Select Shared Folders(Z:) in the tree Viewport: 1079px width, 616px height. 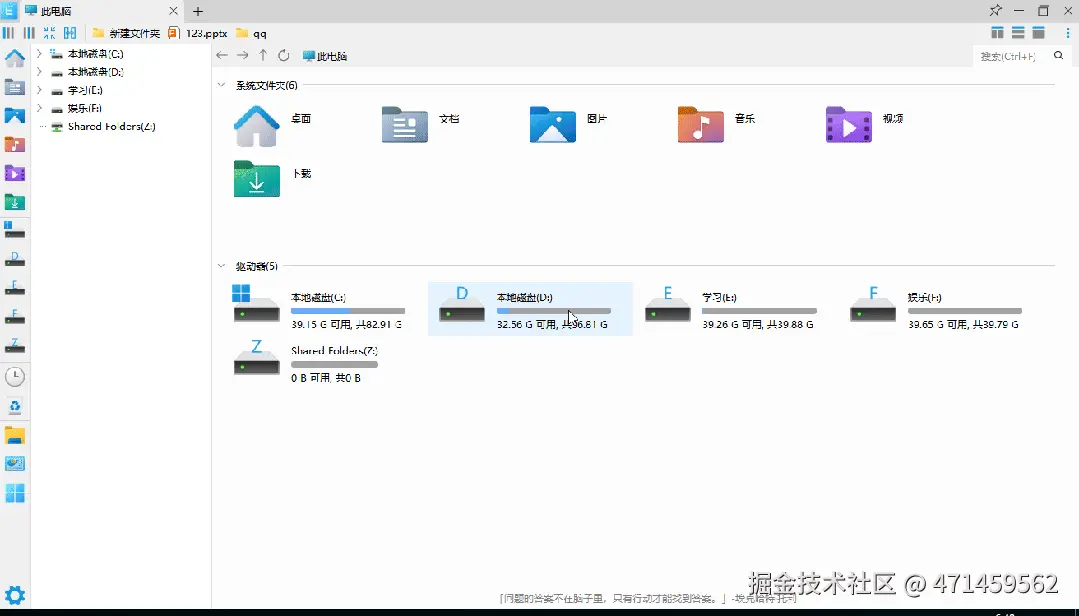tap(111, 127)
